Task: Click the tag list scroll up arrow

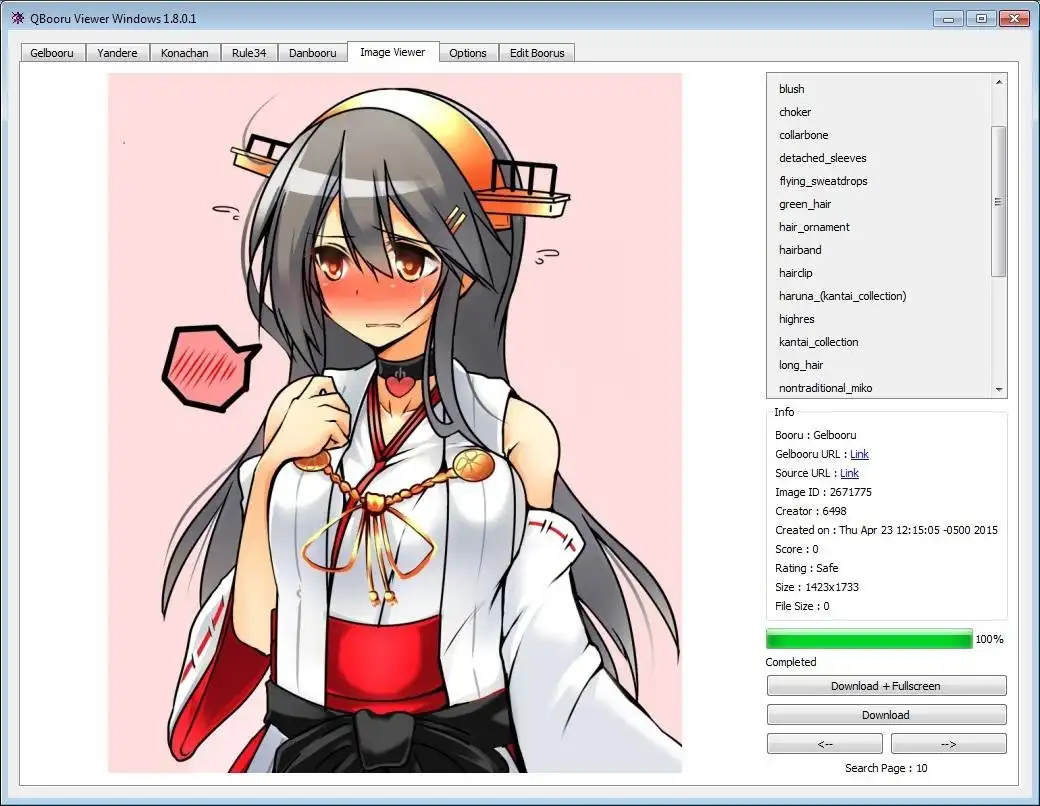Action: click(x=999, y=82)
